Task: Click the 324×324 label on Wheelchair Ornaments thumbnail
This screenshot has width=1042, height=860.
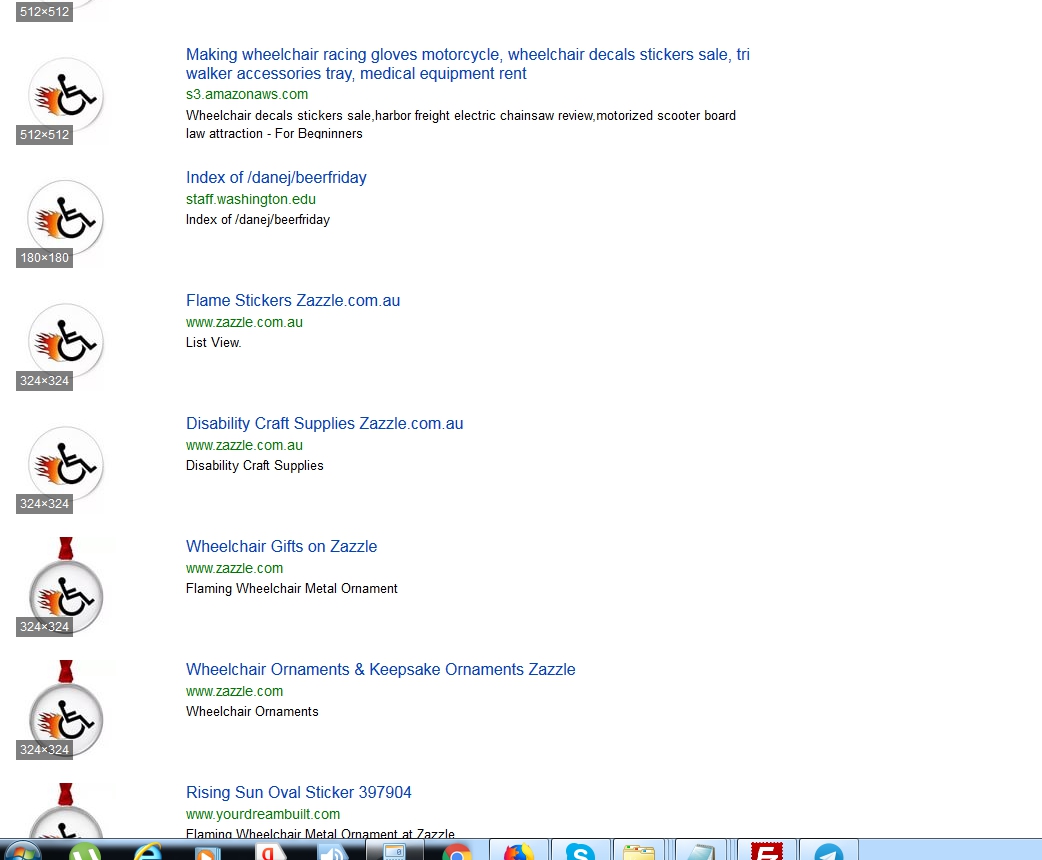Action: tap(45, 749)
